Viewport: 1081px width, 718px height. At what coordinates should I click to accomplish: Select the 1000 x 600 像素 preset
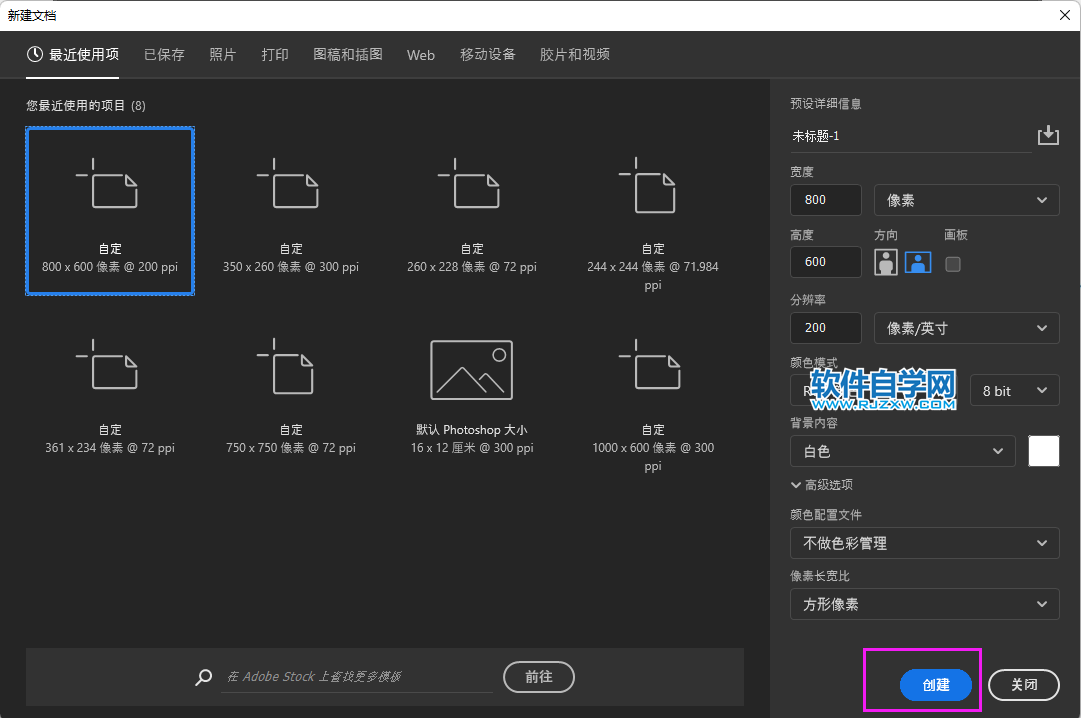tap(651, 370)
